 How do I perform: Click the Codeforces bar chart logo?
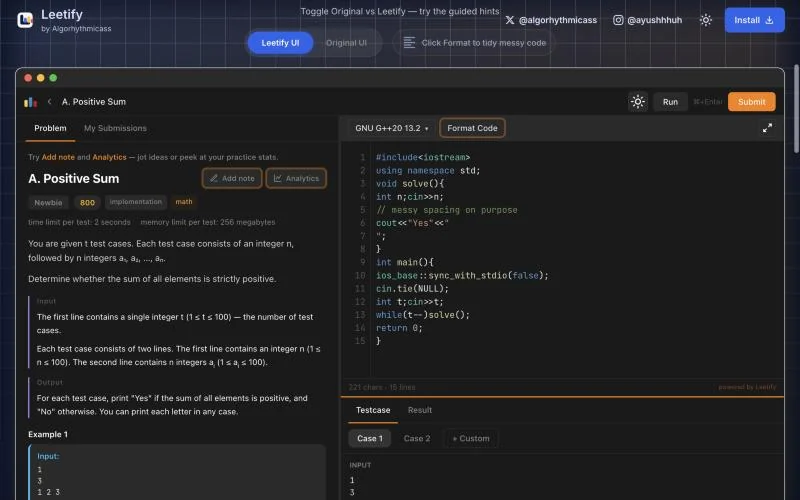click(x=31, y=102)
